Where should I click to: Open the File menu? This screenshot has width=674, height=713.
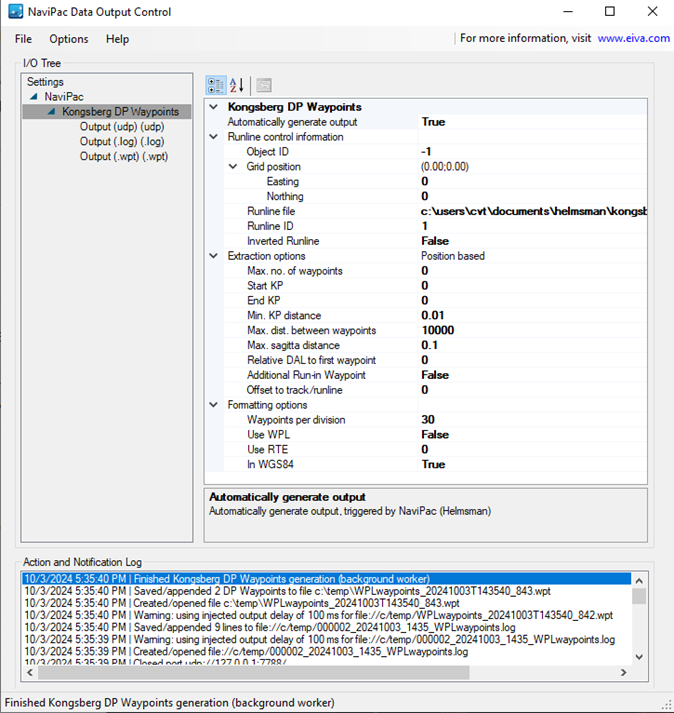pos(23,39)
